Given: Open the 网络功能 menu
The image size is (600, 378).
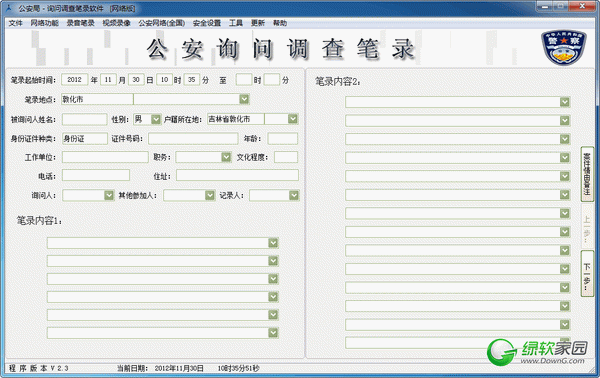Looking at the screenshot, I should [44, 23].
